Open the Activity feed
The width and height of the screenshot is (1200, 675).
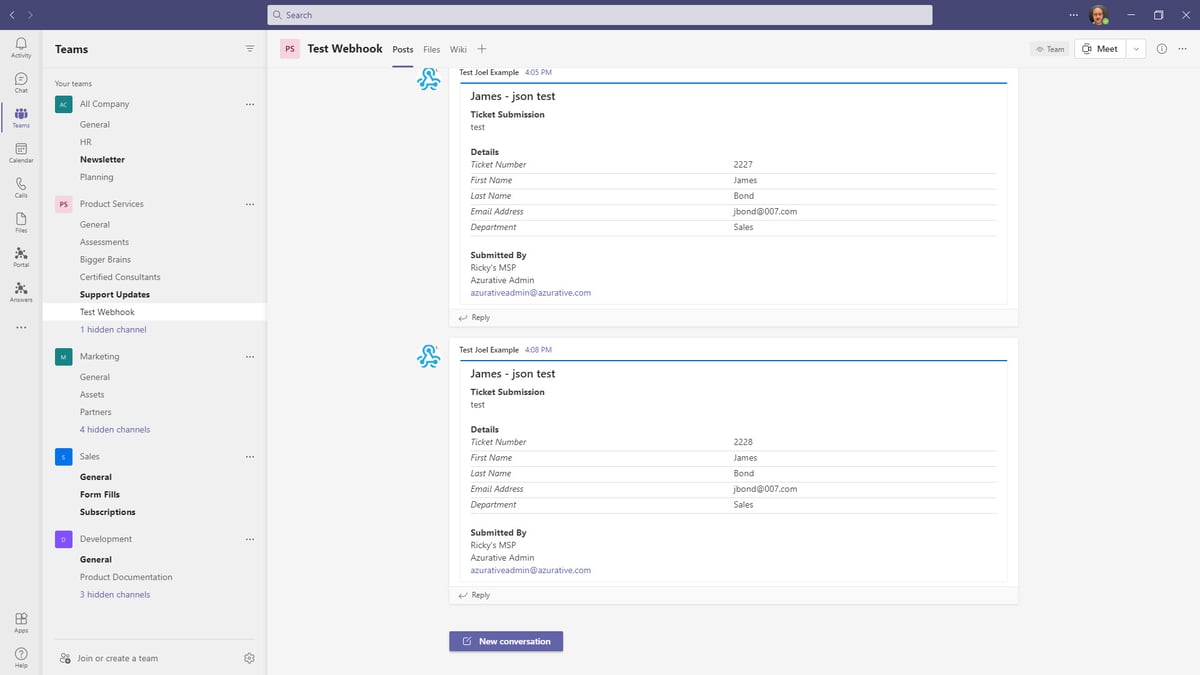(20, 45)
